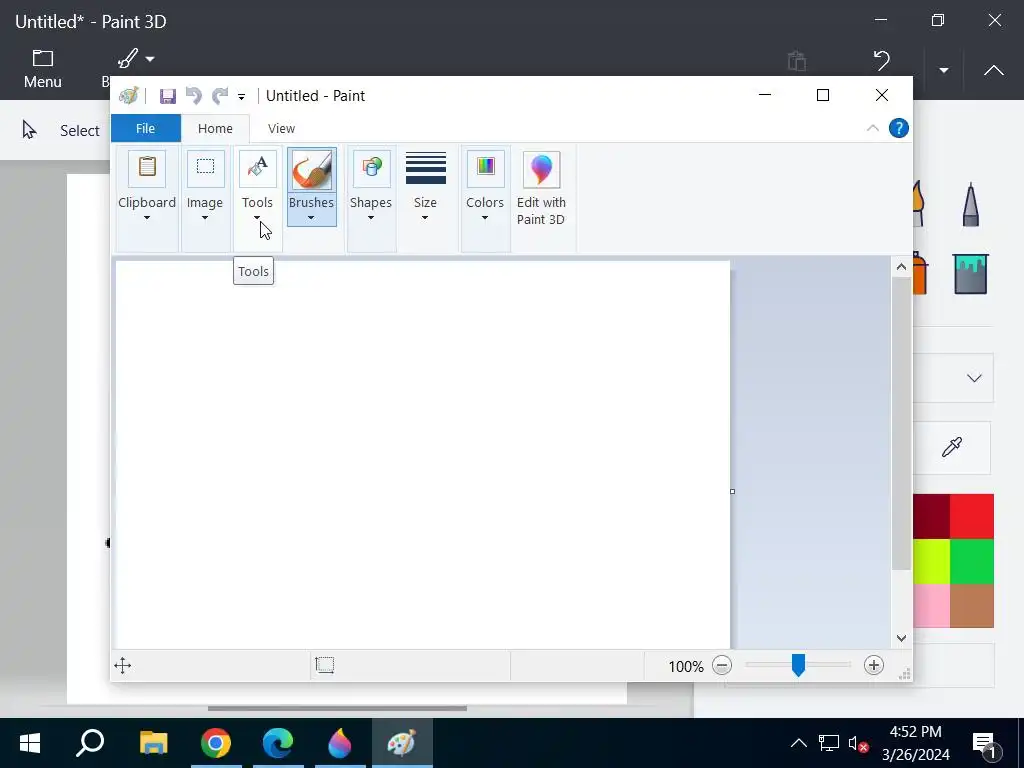Open Windows Search in the taskbar
The image size is (1024, 768).
(90, 743)
